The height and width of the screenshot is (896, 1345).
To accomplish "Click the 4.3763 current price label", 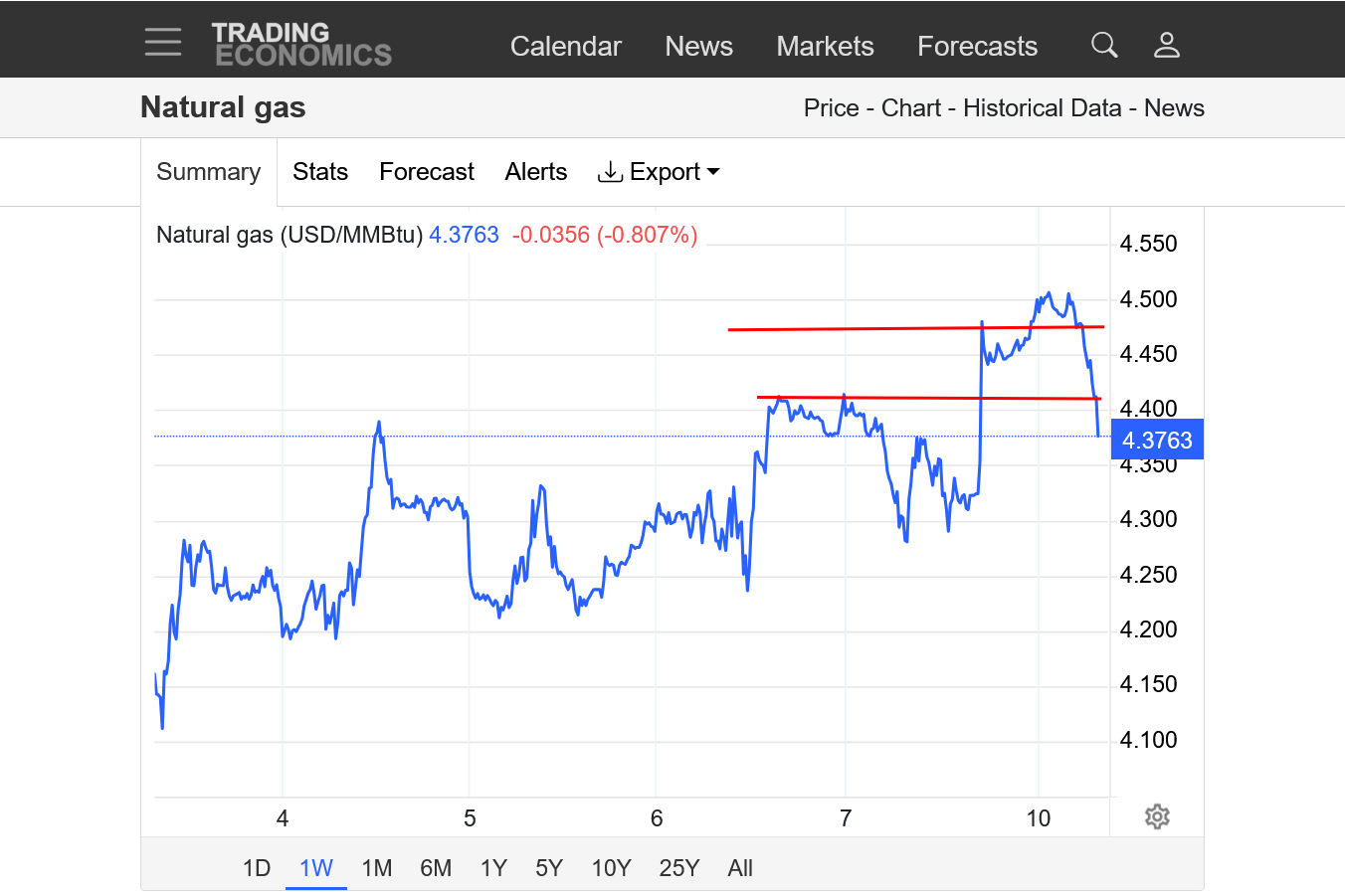I will pos(1157,440).
